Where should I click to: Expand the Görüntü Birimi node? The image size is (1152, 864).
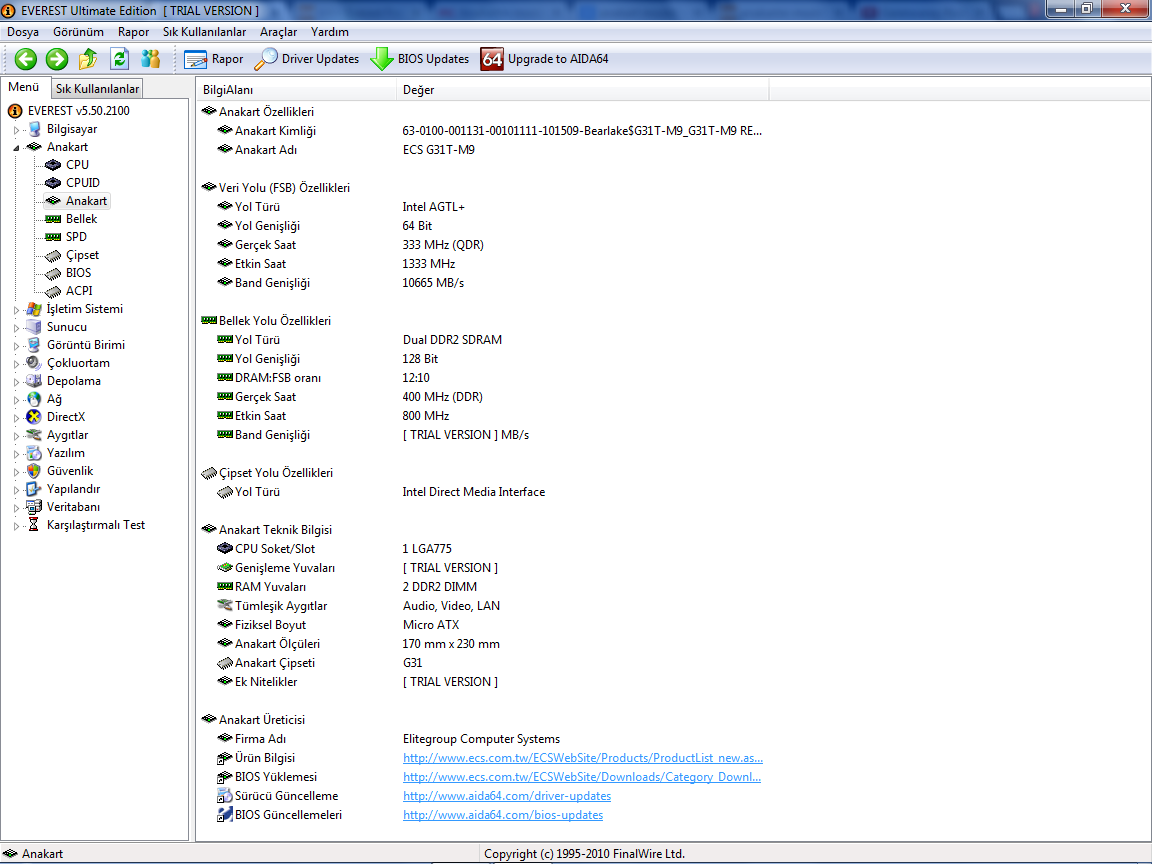pyautogui.click(x=16, y=346)
